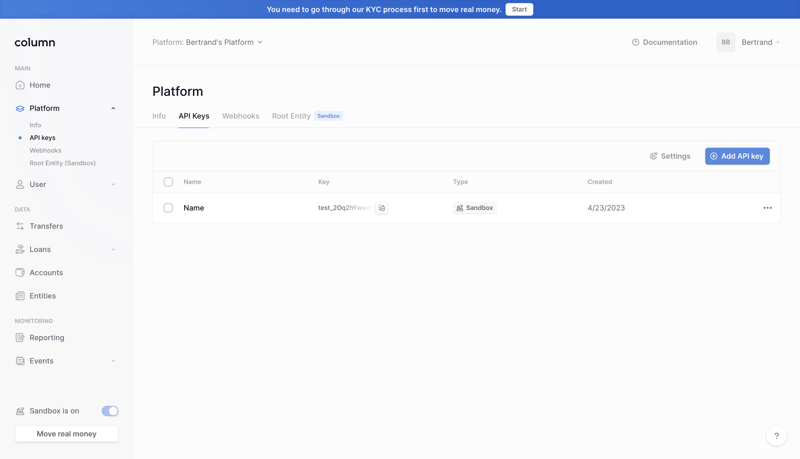Open the Documentation link
The image size is (800, 459).
tap(664, 42)
